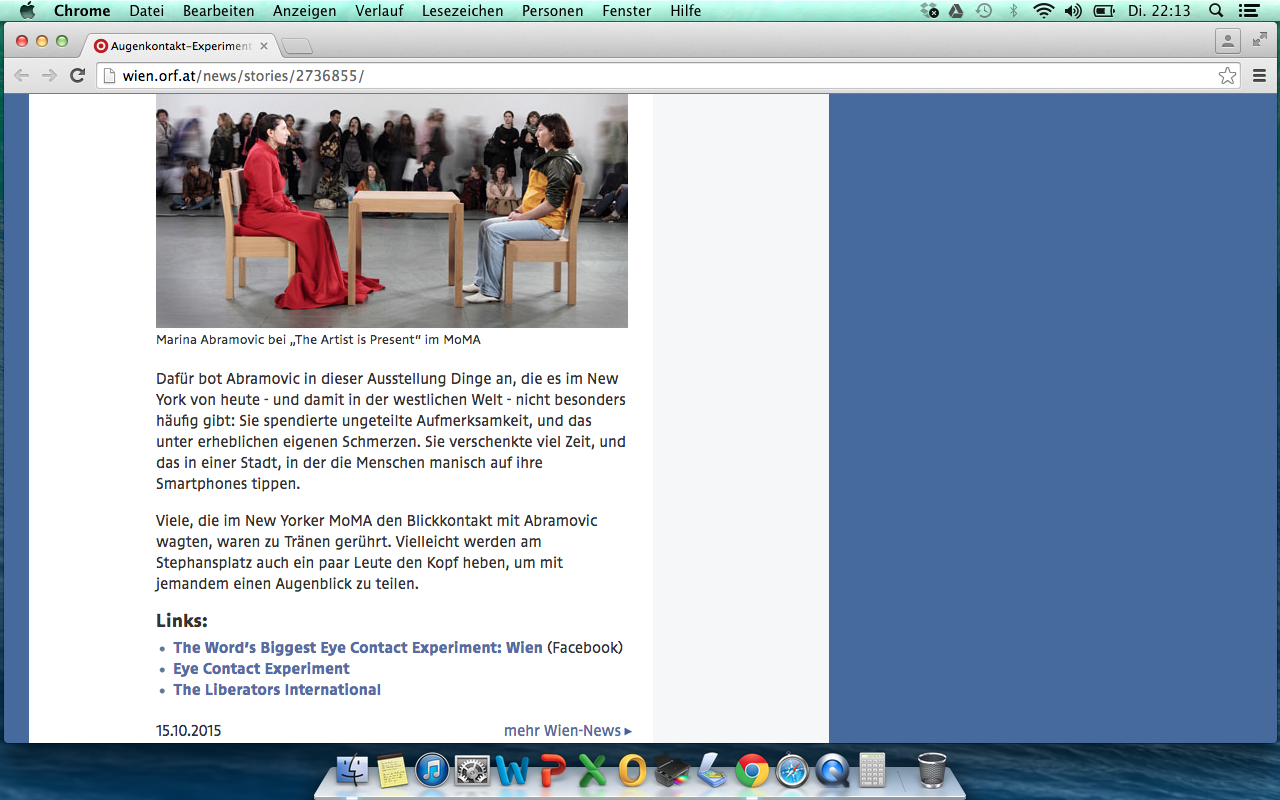The image size is (1280, 800).
Task: Open the Lesezeichen menu
Action: click(464, 11)
